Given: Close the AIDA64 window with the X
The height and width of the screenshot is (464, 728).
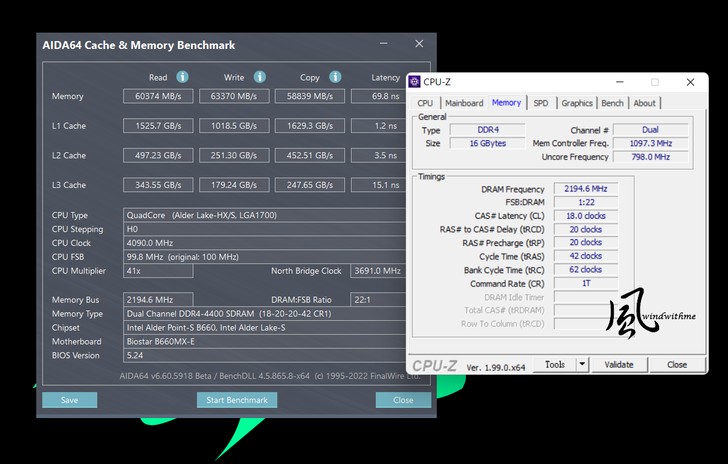Looking at the screenshot, I should pyautogui.click(x=419, y=44).
